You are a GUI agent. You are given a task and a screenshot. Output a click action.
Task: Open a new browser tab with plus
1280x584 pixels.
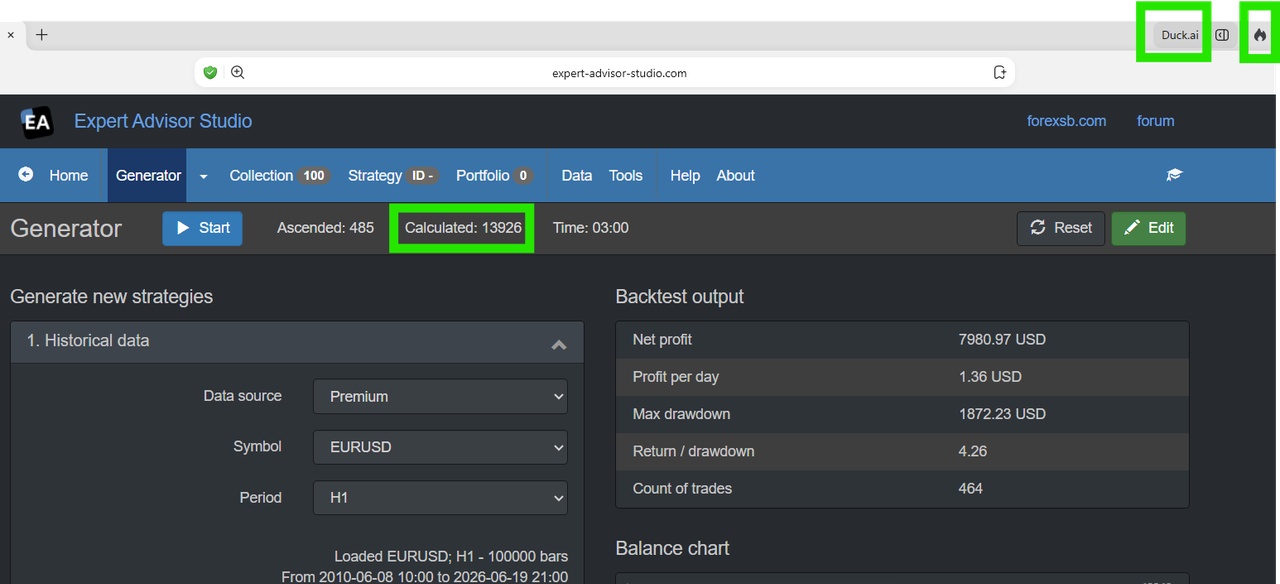click(42, 34)
